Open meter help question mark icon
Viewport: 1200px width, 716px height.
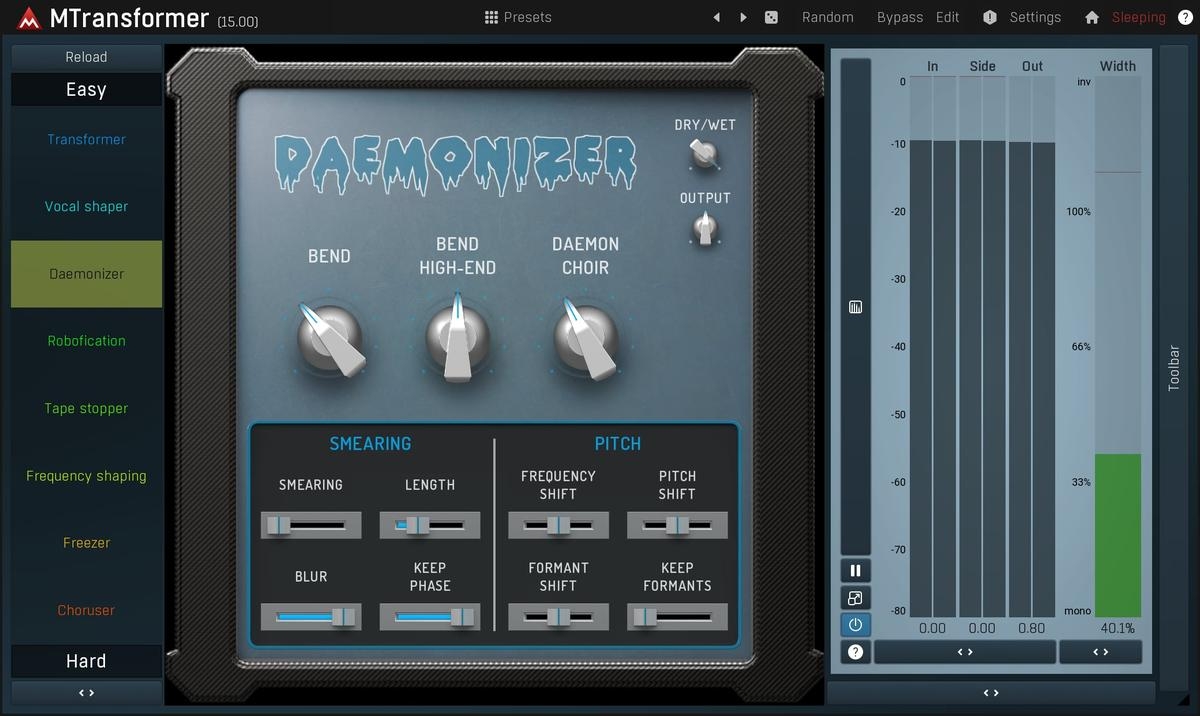pyautogui.click(x=855, y=652)
